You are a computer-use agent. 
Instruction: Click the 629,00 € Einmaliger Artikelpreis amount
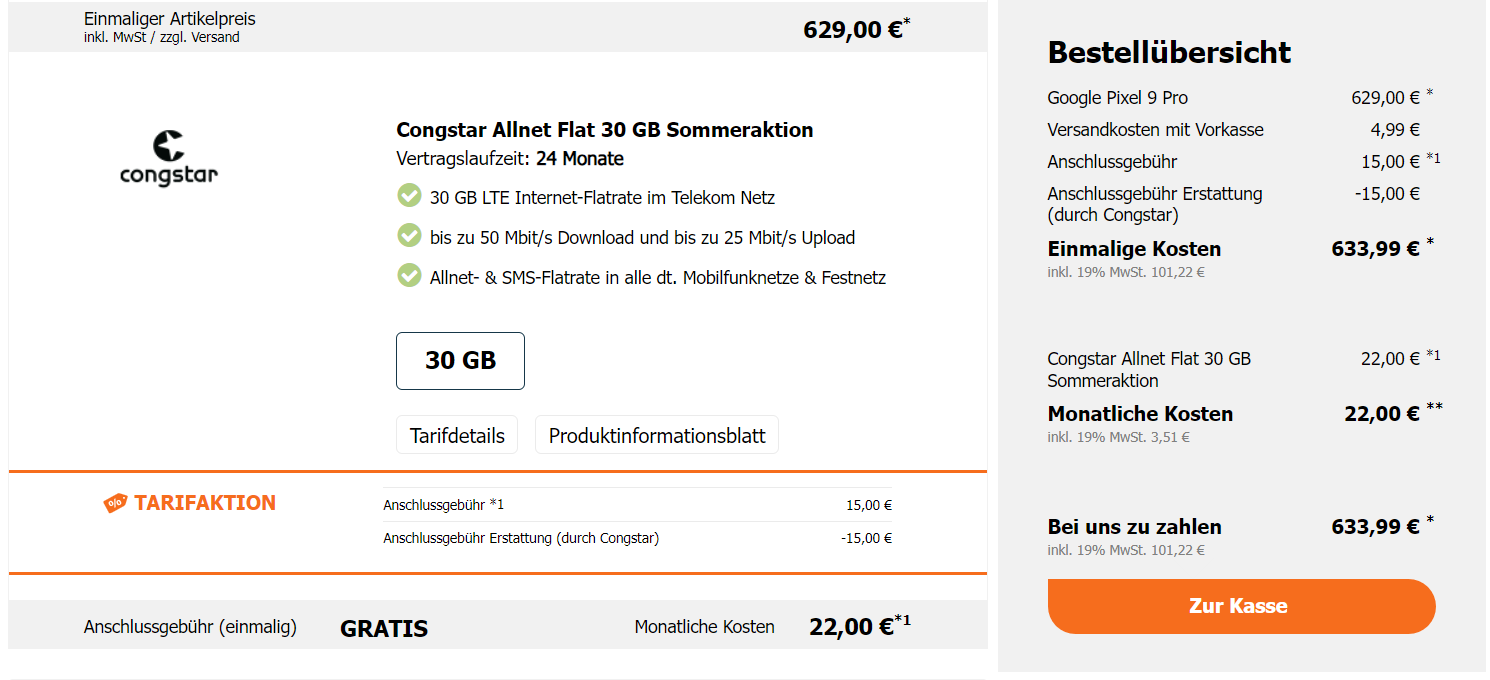click(x=853, y=30)
